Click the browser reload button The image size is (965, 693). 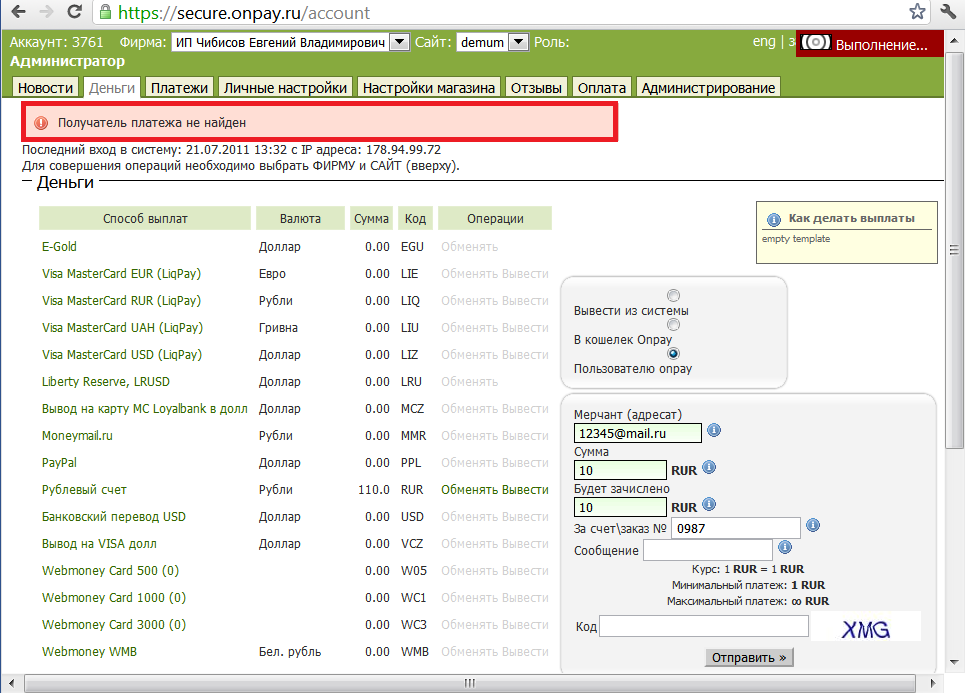pos(74,13)
